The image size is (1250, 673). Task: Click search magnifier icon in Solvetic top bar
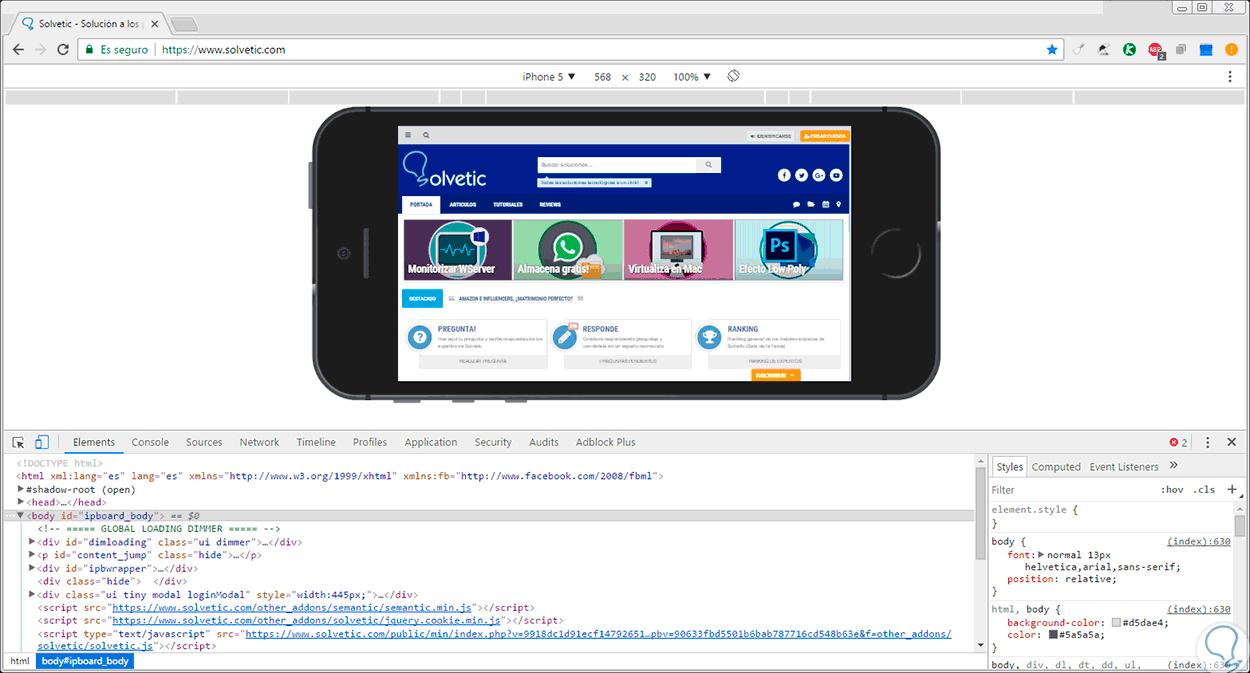[426, 135]
